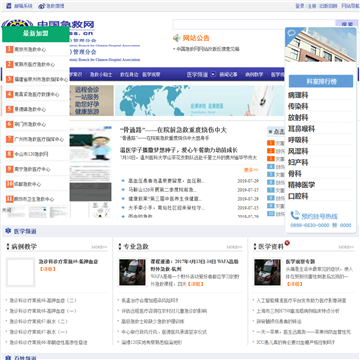
Task: Click the orange rank 1 badge in 点击 ranking
Action: 271,143
